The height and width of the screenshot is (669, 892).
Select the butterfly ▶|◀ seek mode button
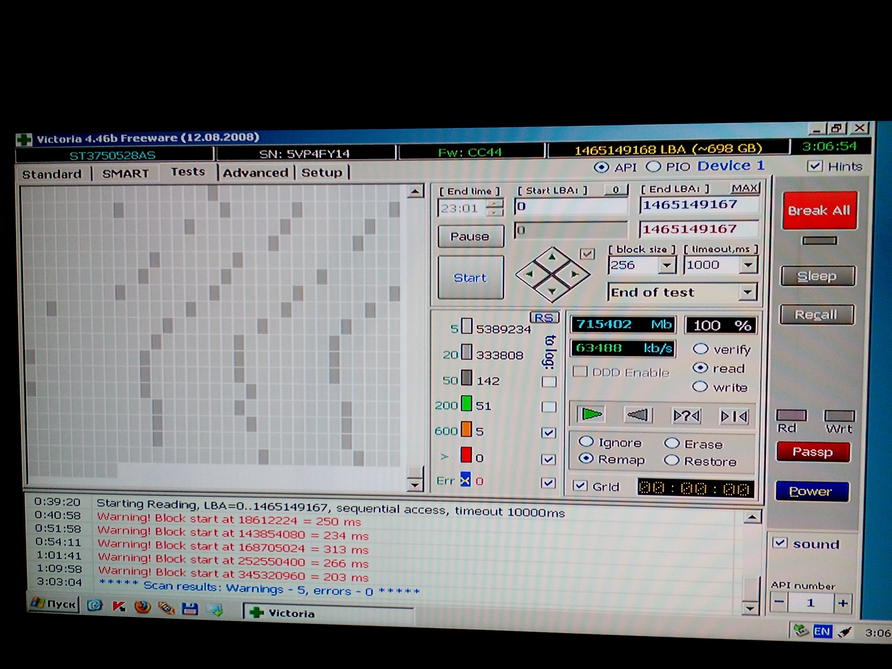pyautogui.click(x=734, y=416)
